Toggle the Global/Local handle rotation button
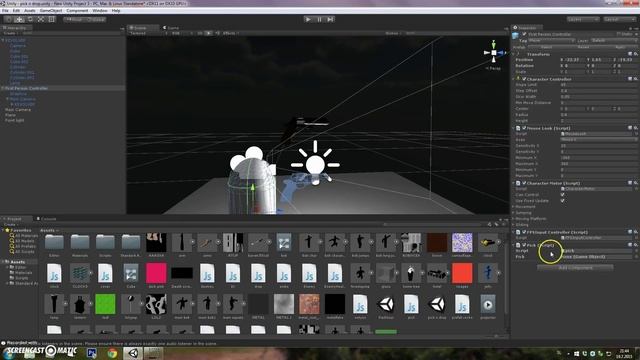 96,19
